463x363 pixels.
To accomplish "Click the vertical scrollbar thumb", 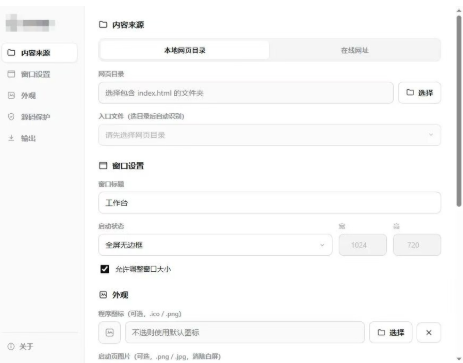I will 459,111.
